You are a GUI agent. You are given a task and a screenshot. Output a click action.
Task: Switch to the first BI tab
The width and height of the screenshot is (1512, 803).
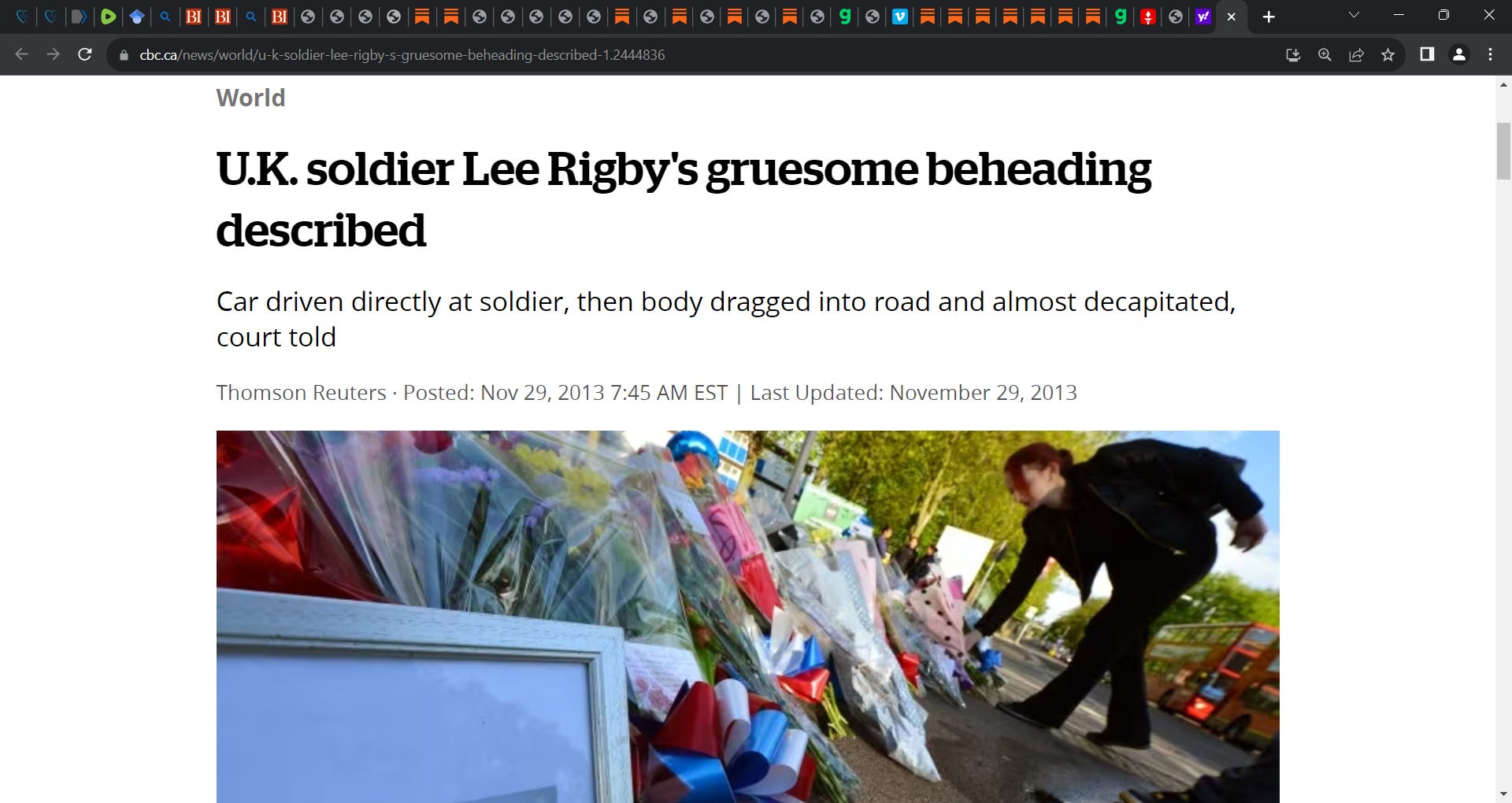(x=194, y=17)
